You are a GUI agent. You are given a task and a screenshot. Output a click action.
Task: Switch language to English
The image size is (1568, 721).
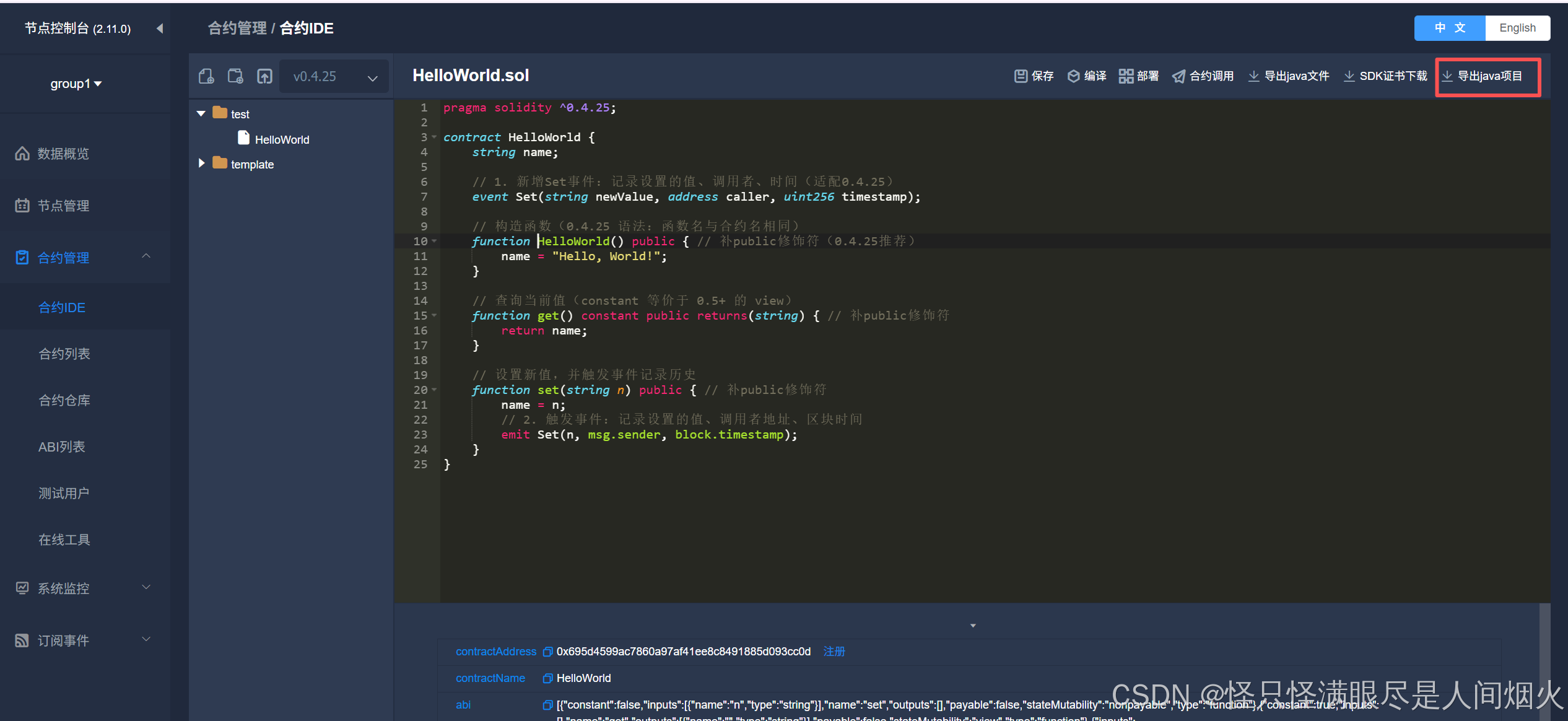coord(1517,28)
